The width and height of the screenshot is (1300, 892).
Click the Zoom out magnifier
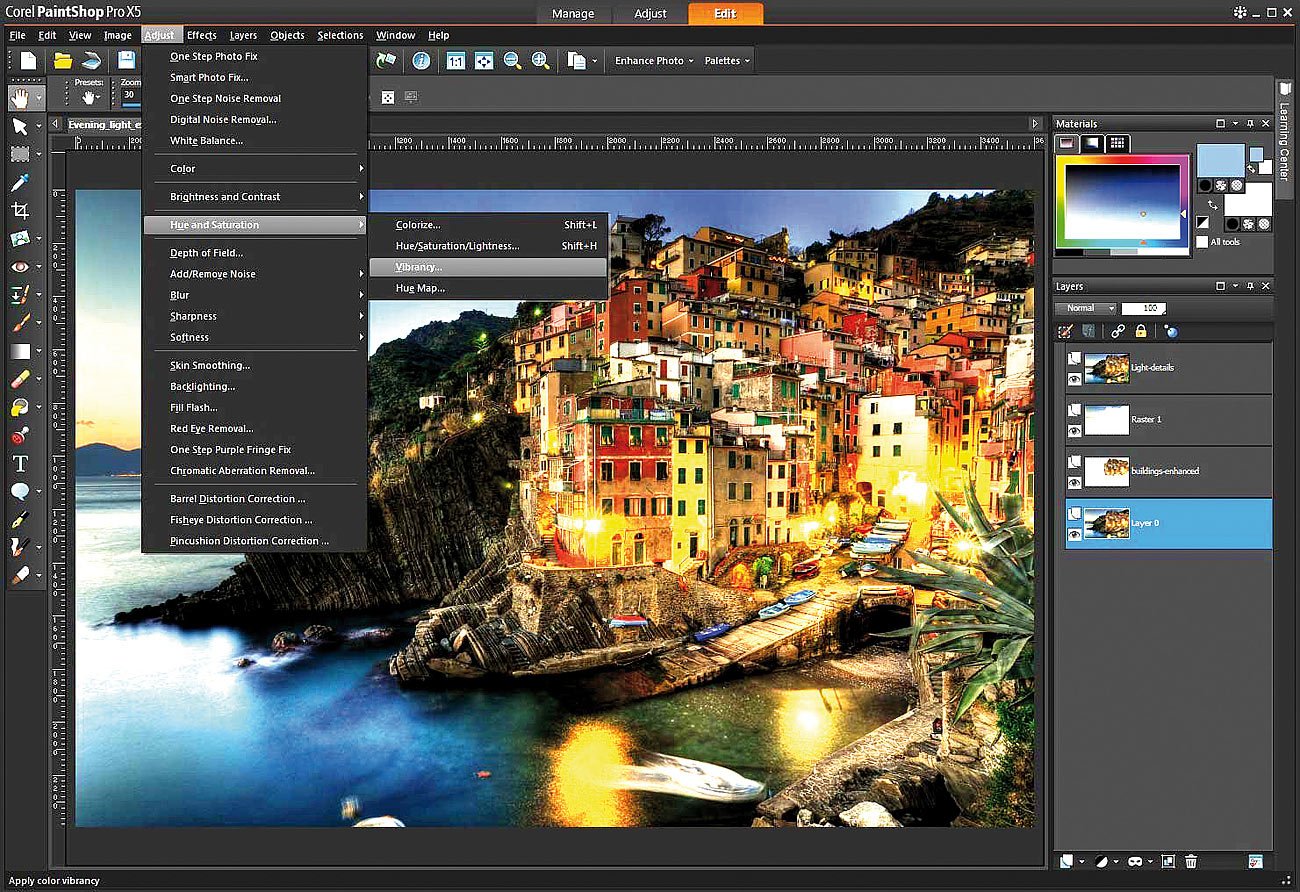click(512, 61)
